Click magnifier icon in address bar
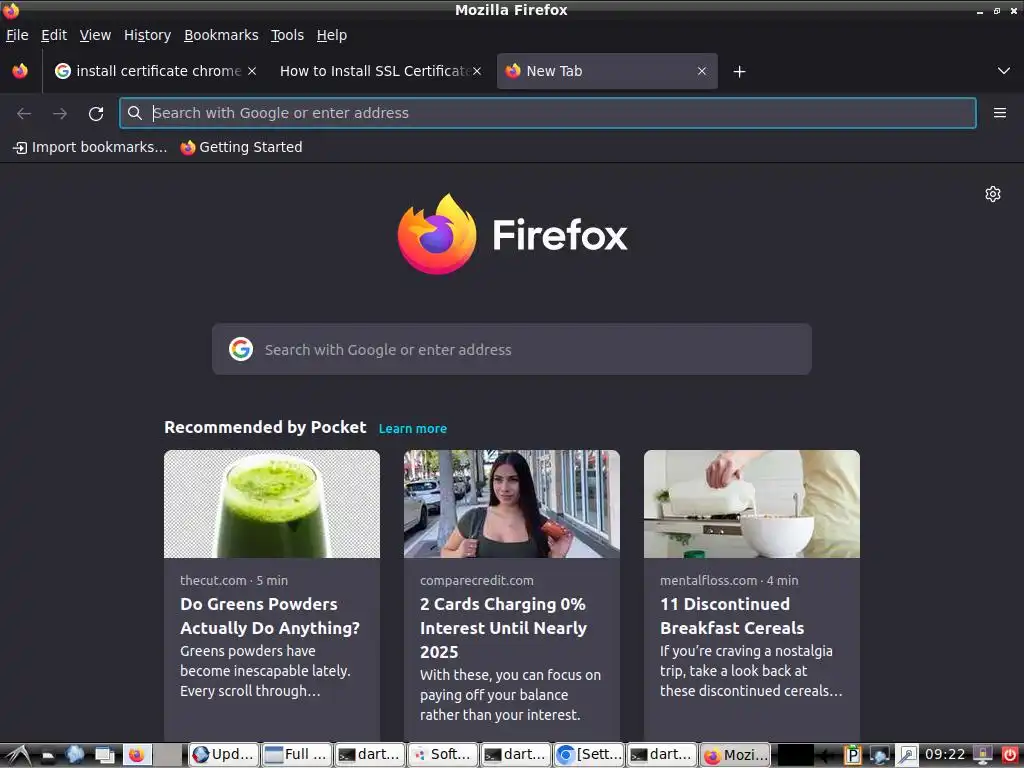1024x768 pixels. tap(135, 113)
